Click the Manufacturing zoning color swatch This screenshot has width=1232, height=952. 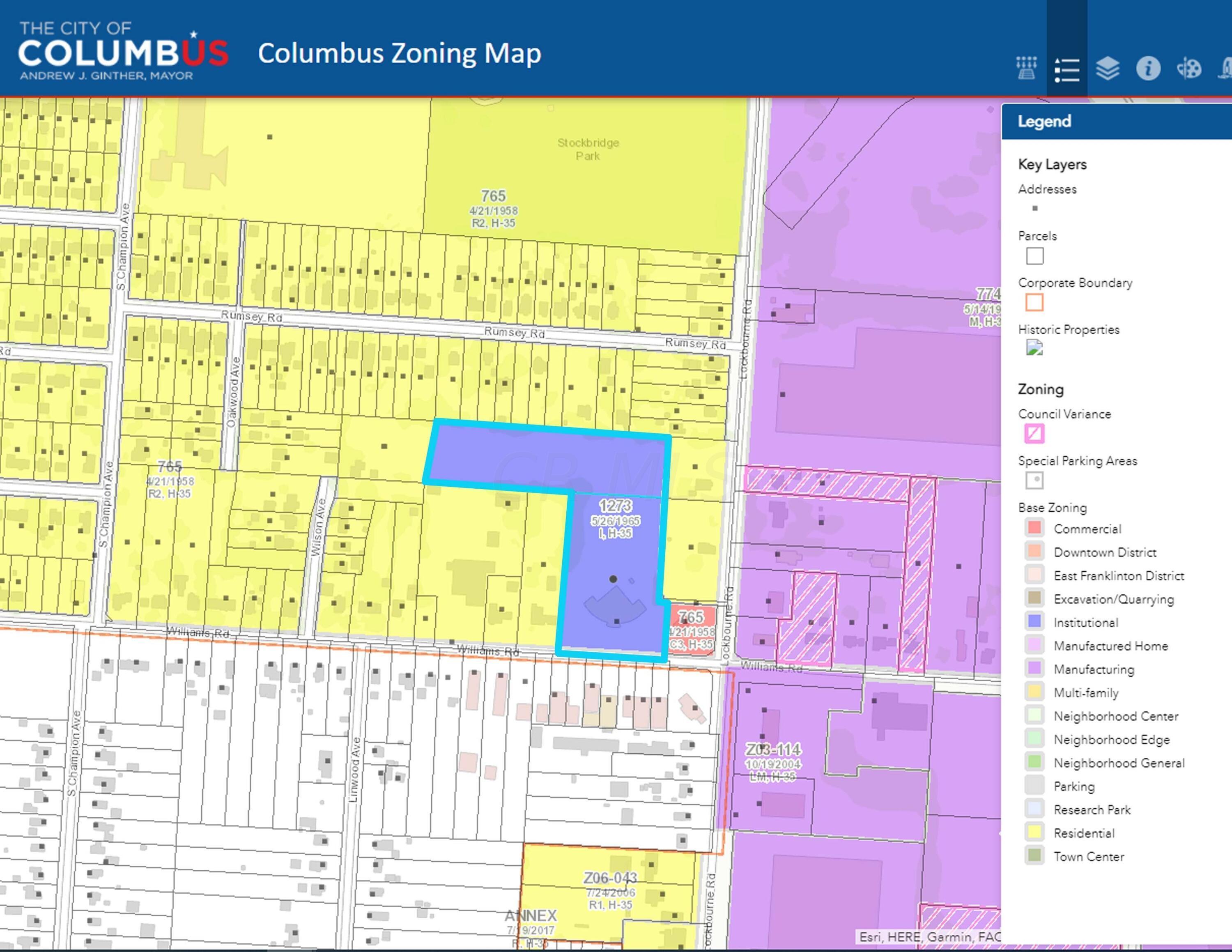tap(1034, 669)
